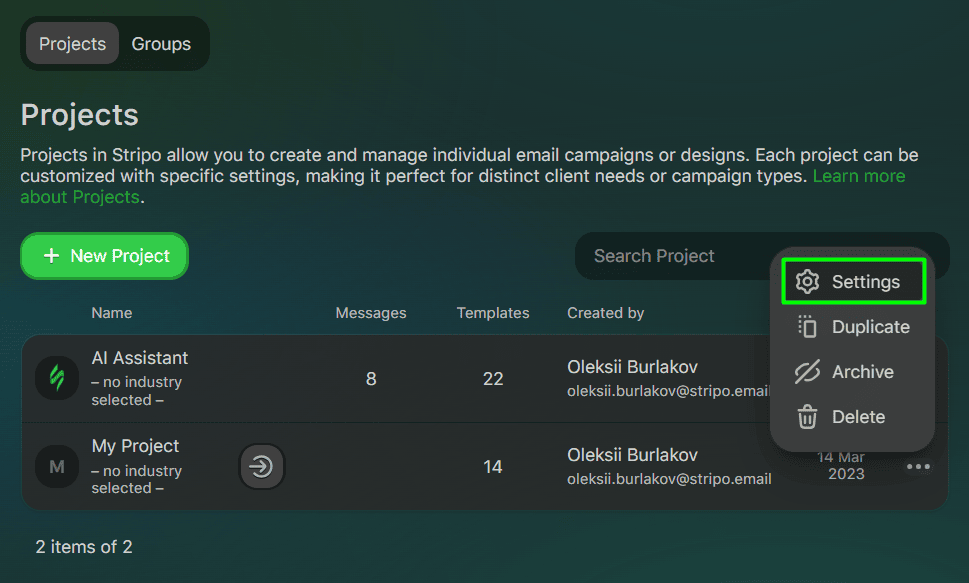Click no industry selected under My Project
Viewport: 969px width, 583px height.
click(x=137, y=479)
